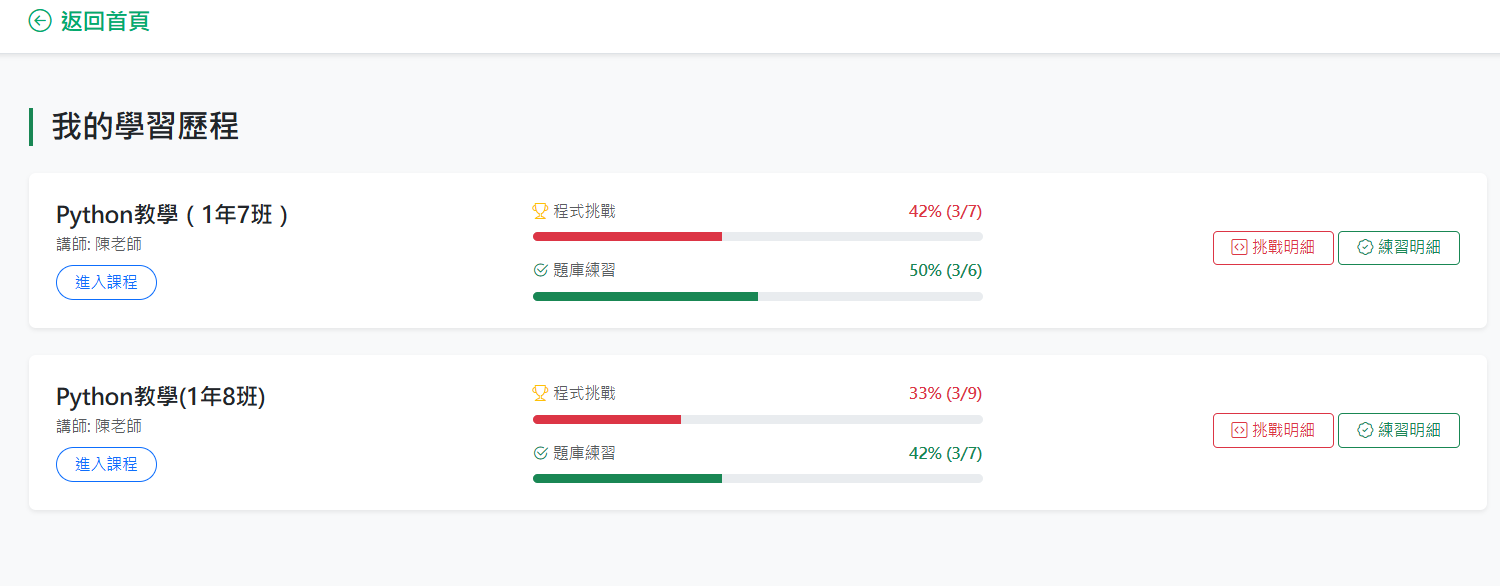Enter the Python教學 1年7班 course
This screenshot has width=1500, height=586.
point(106,283)
